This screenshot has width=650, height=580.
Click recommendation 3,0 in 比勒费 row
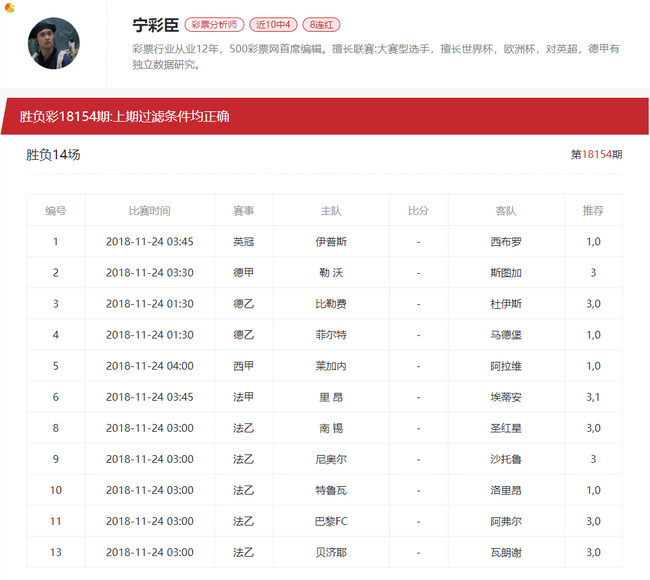[593, 303]
